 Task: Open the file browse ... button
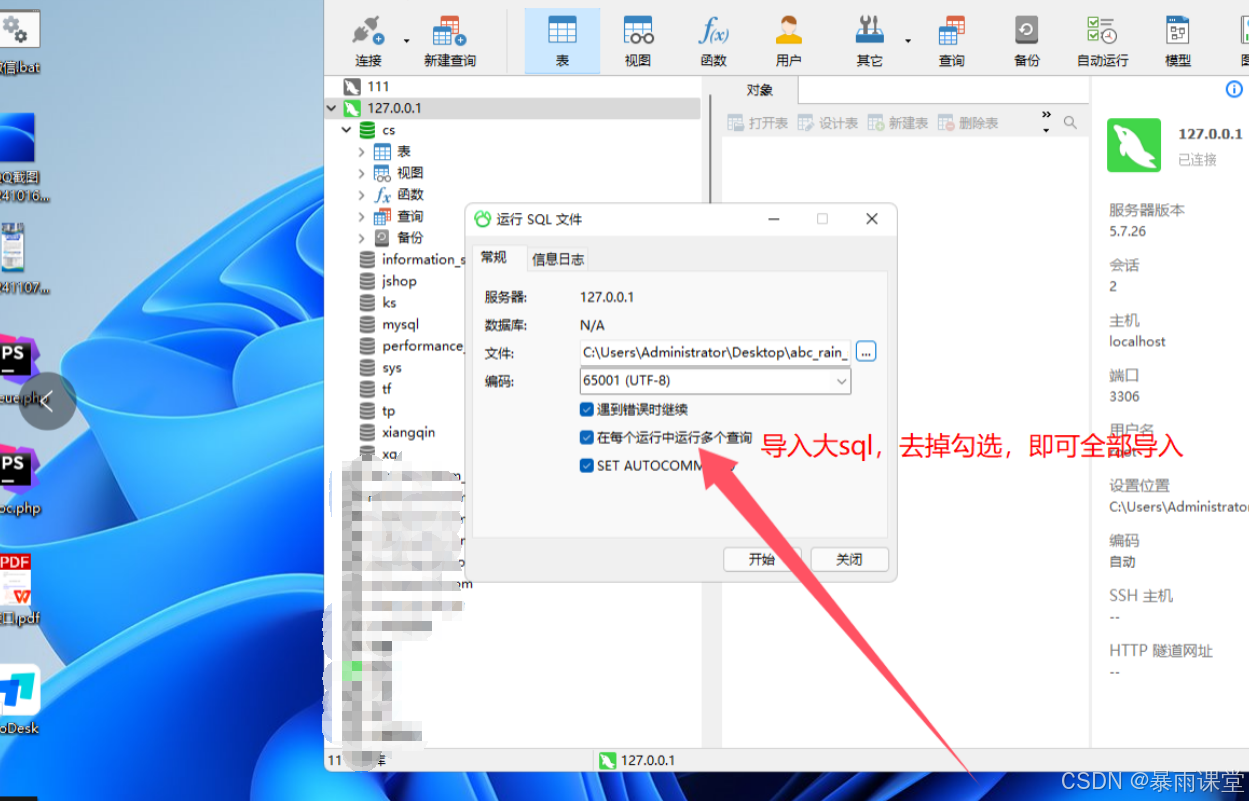[866, 352]
